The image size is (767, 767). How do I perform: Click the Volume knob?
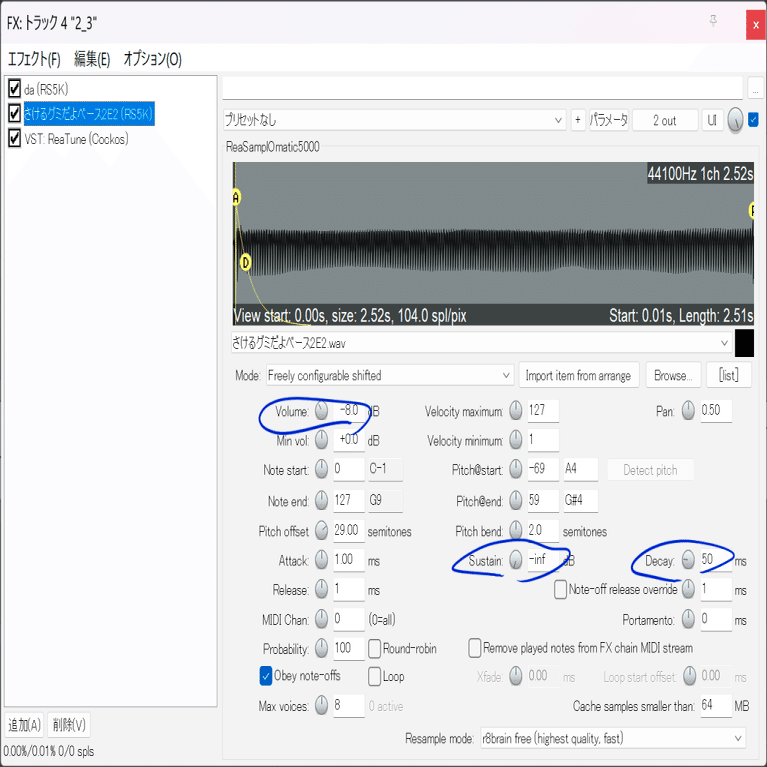321,411
